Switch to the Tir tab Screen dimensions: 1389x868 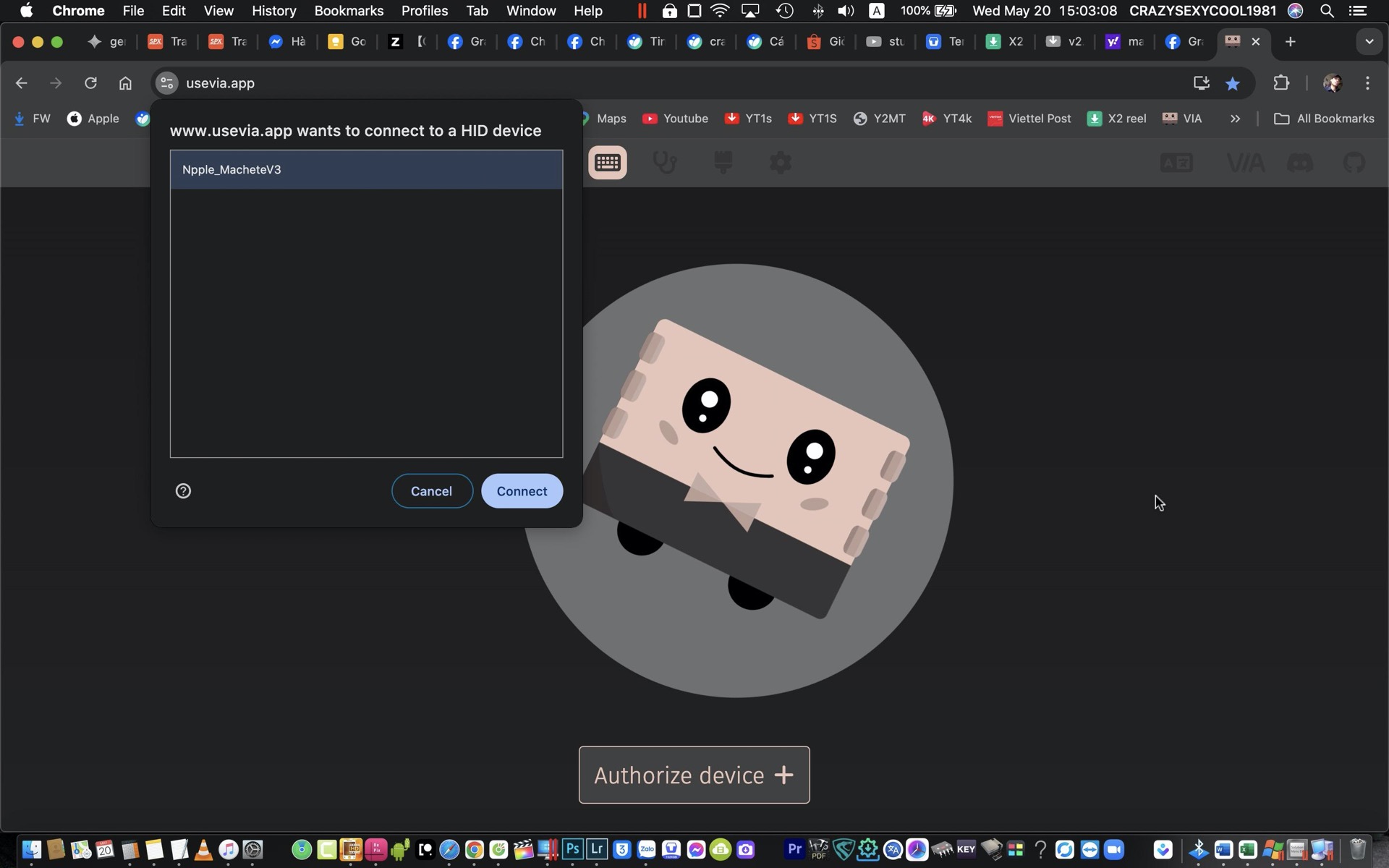coord(646,42)
